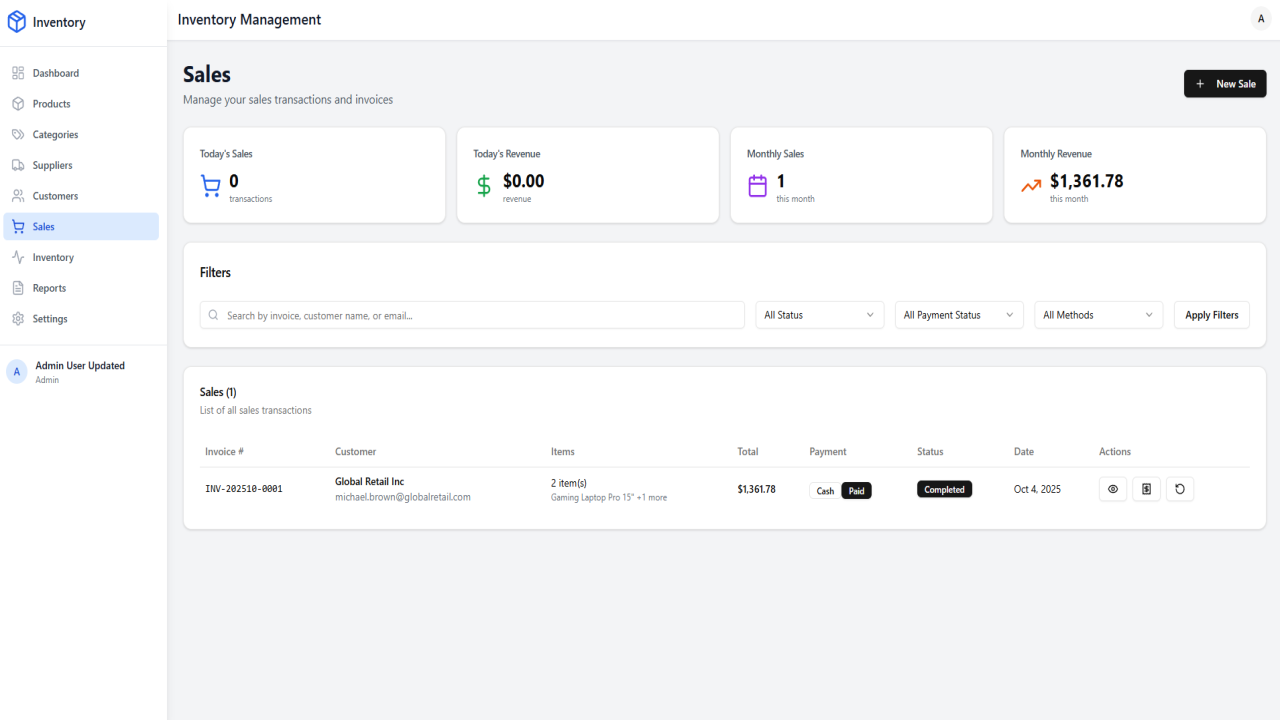Click the Customers people icon in sidebar
The height and width of the screenshot is (720, 1280).
18,196
